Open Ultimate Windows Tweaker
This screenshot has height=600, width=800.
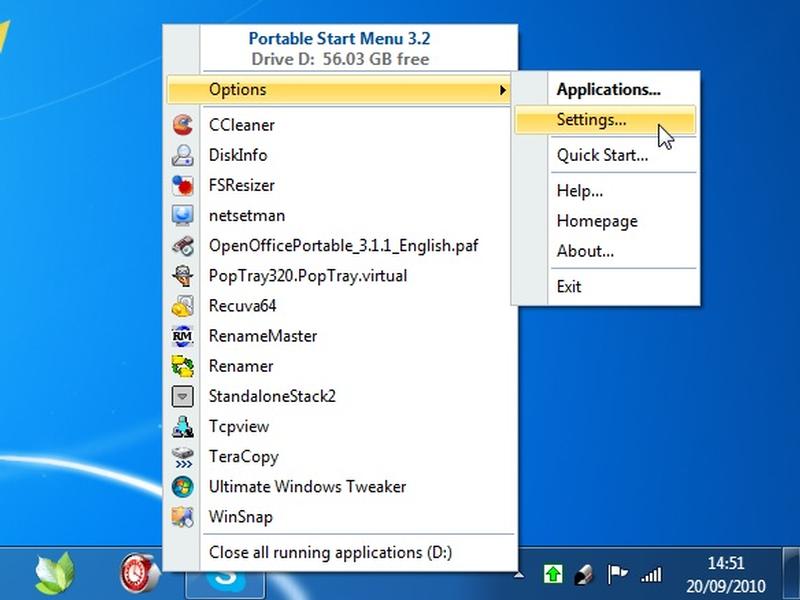coord(307,487)
